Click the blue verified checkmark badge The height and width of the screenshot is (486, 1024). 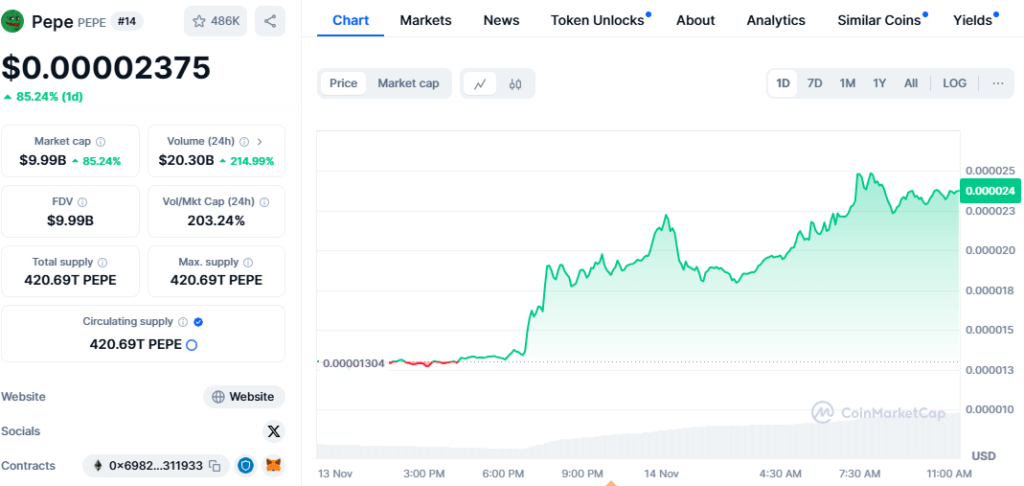coord(199,321)
